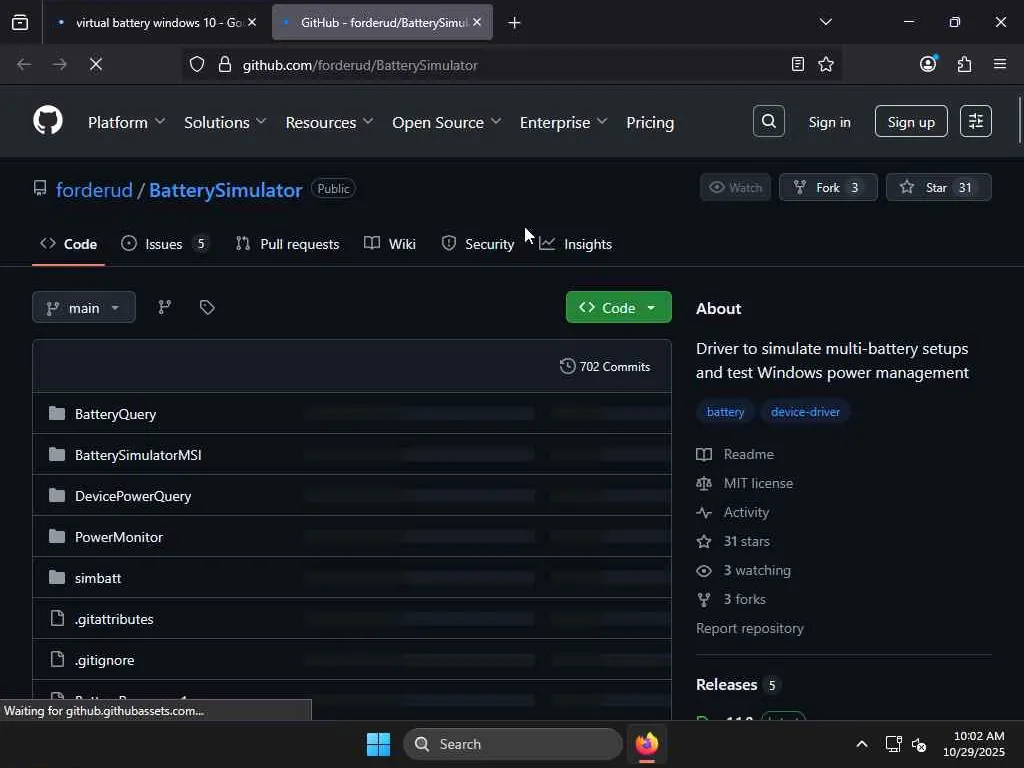
Task: Click the tracking protection shield icon
Action: [197, 64]
